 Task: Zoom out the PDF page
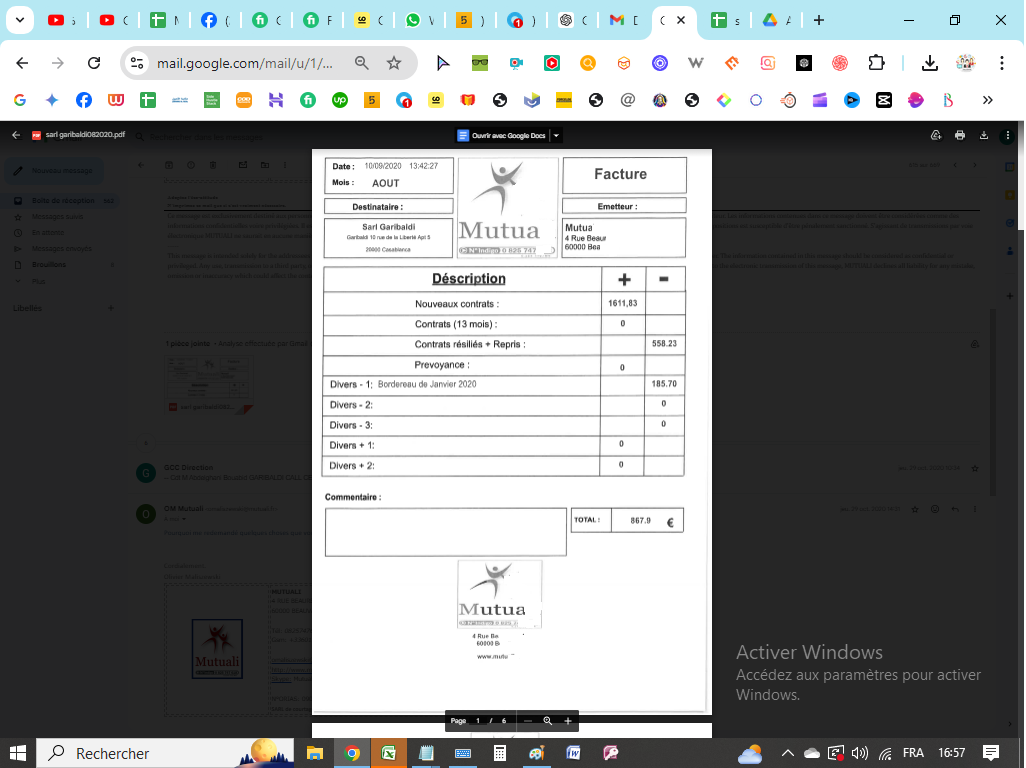tap(528, 721)
